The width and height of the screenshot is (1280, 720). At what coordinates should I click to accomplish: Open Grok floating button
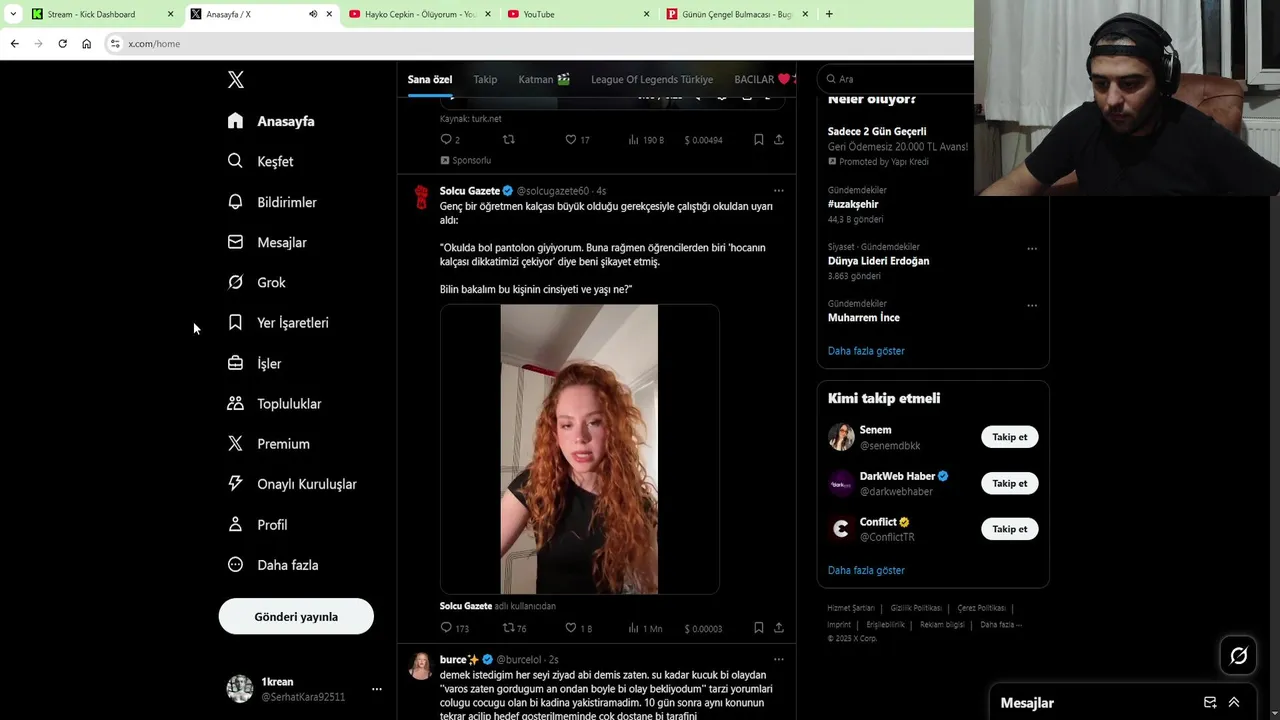point(1238,656)
